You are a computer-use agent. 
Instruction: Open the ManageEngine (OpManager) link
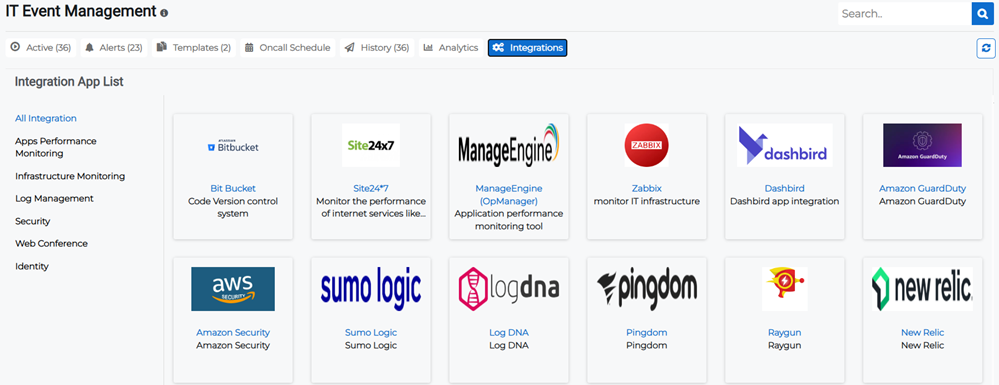click(508, 194)
